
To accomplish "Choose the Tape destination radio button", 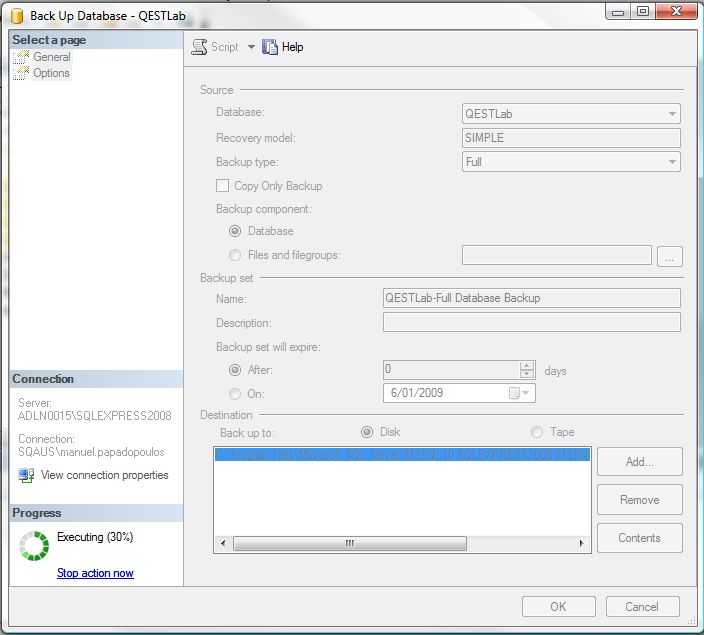I will [538, 432].
